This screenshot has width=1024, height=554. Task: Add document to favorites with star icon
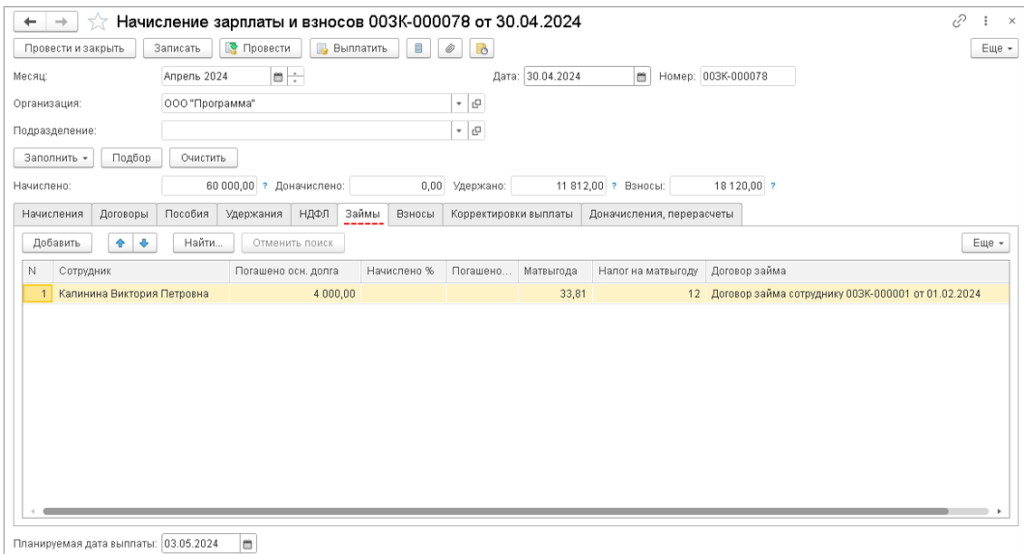click(99, 21)
